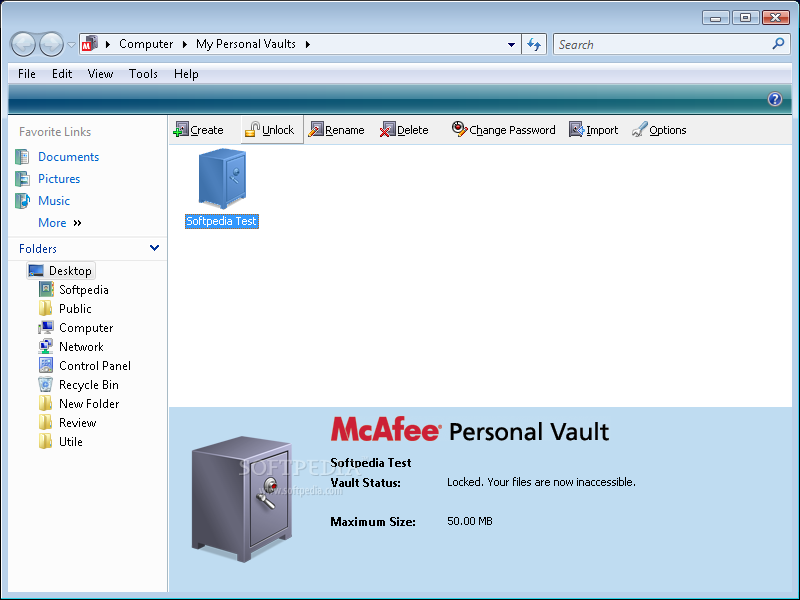Click the Network icon in folder tree

pos(45,347)
